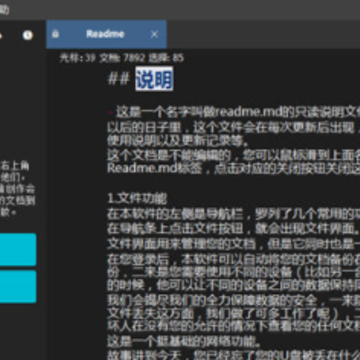
Task: Click the line starting '这是一个名字叫做readme.md'
Action: [x=238, y=113]
